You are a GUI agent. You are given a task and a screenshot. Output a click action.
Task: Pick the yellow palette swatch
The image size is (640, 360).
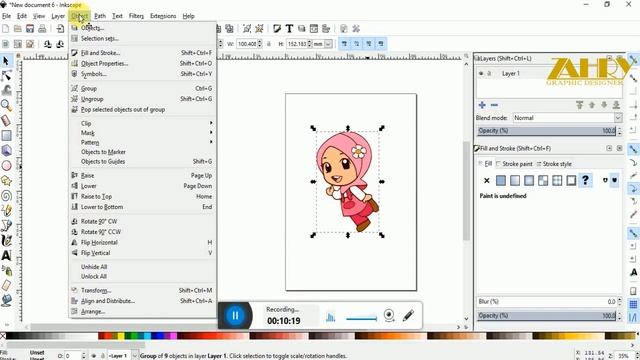click(x=121, y=336)
